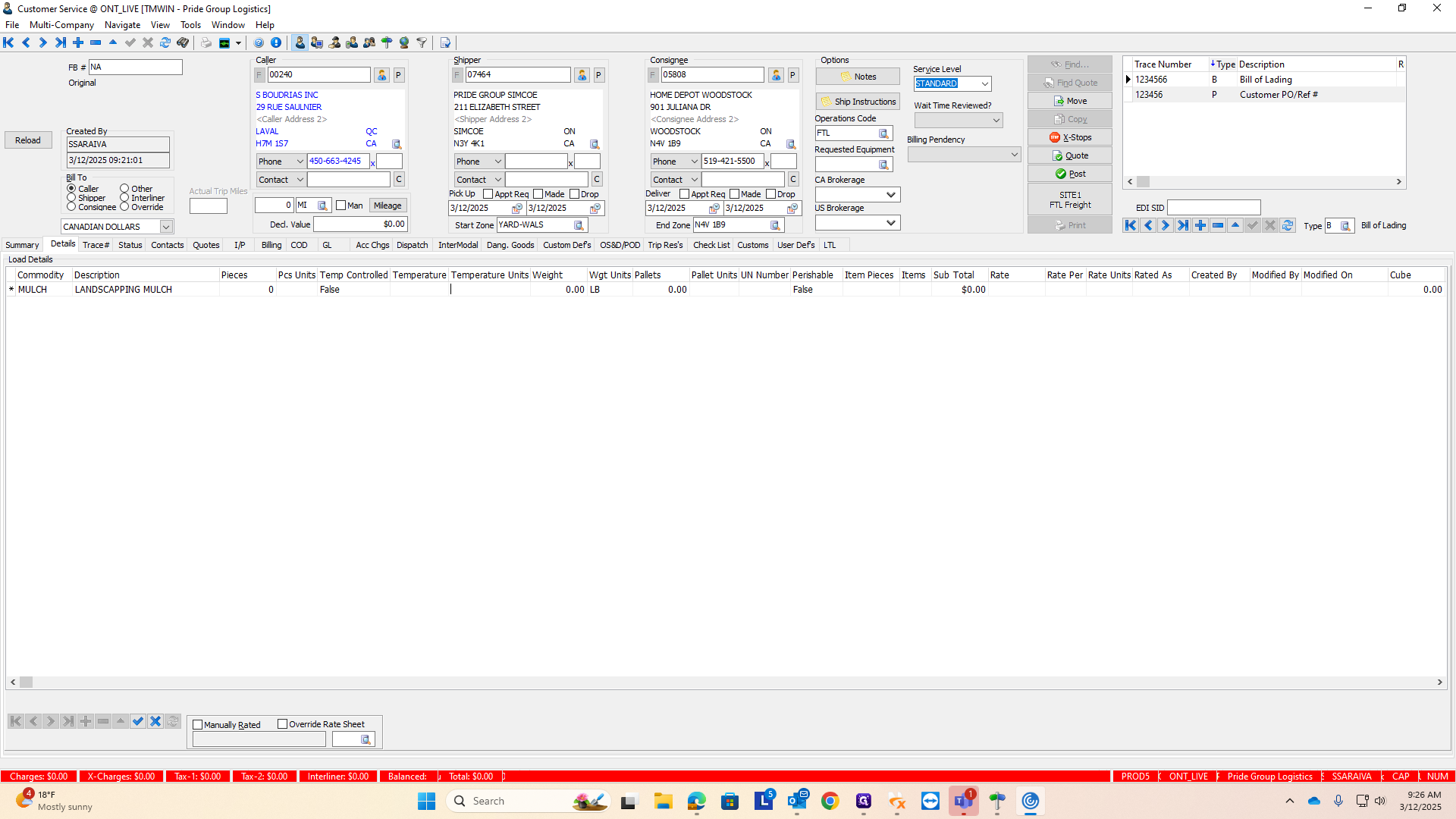The width and height of the screenshot is (1456, 819).
Task: Click the refresh icon in main toolbar
Action: click(x=165, y=42)
